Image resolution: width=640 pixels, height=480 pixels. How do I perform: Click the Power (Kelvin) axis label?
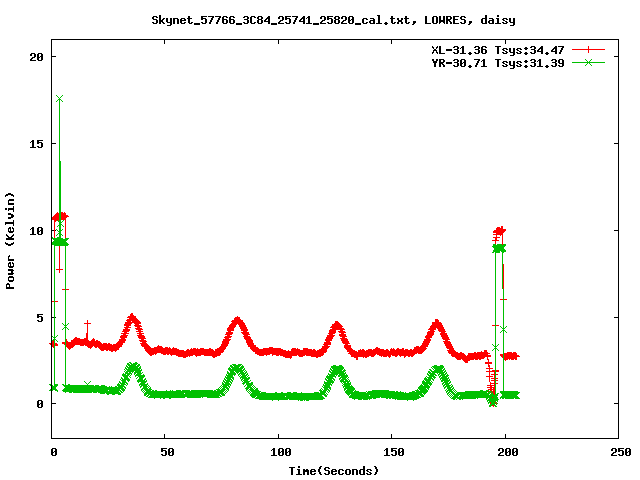pyautogui.click(x=10, y=241)
